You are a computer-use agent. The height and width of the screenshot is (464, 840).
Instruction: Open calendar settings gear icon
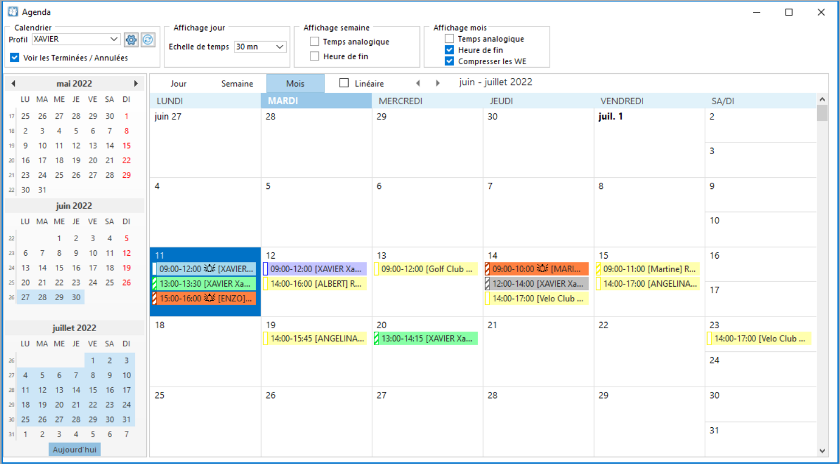131,40
